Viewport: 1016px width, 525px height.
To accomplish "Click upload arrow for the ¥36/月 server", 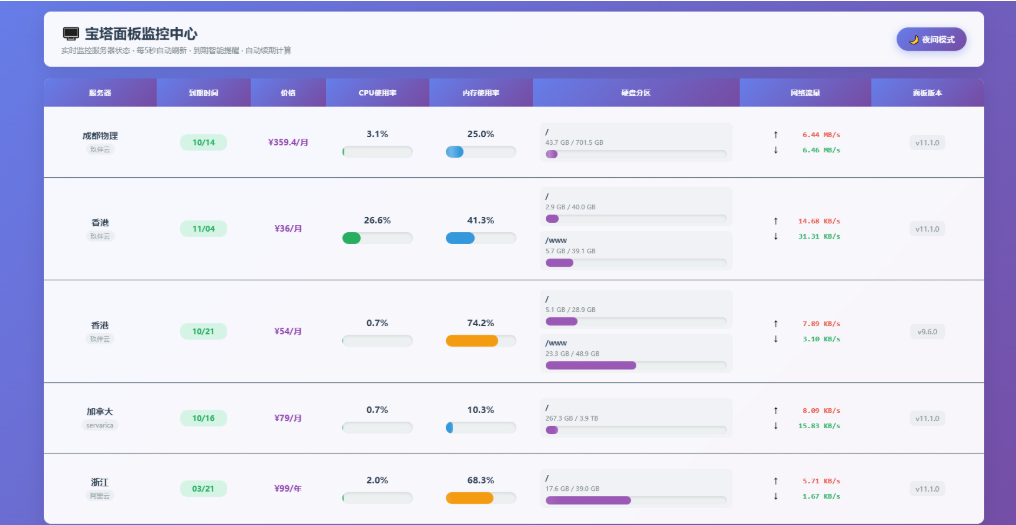I will pyautogui.click(x=775, y=221).
